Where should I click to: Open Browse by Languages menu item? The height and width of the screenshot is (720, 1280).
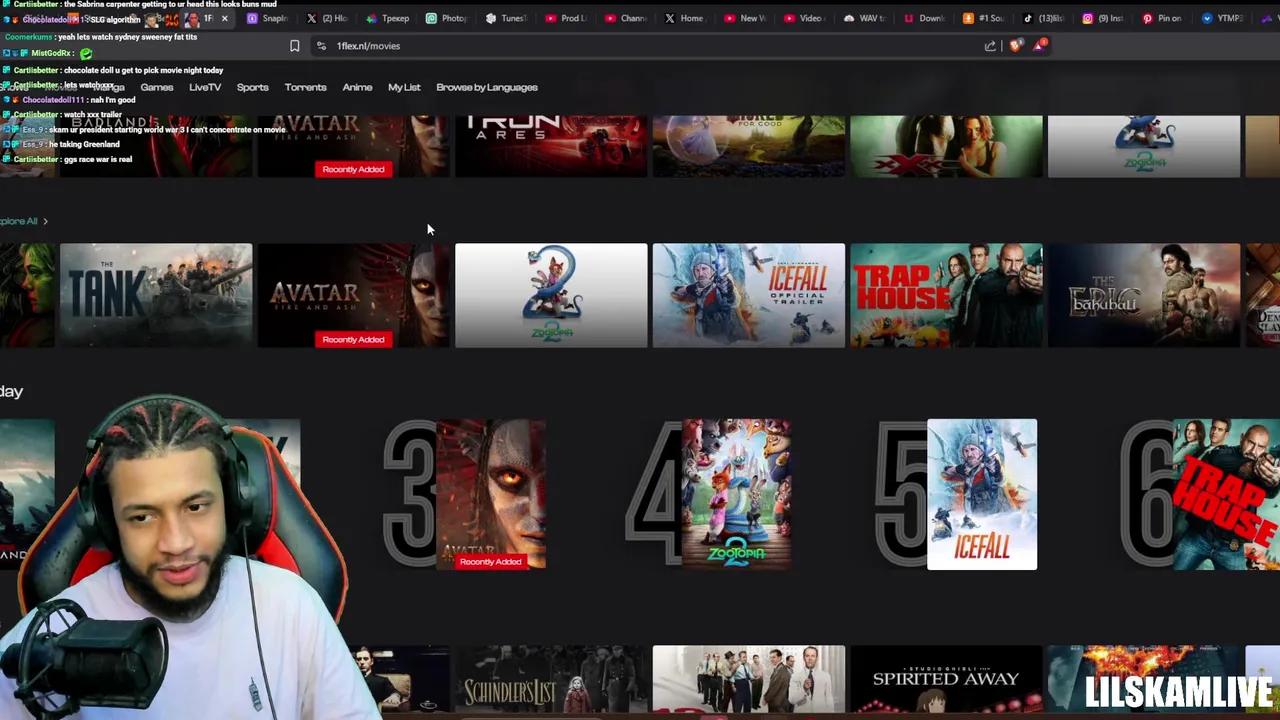(x=487, y=87)
